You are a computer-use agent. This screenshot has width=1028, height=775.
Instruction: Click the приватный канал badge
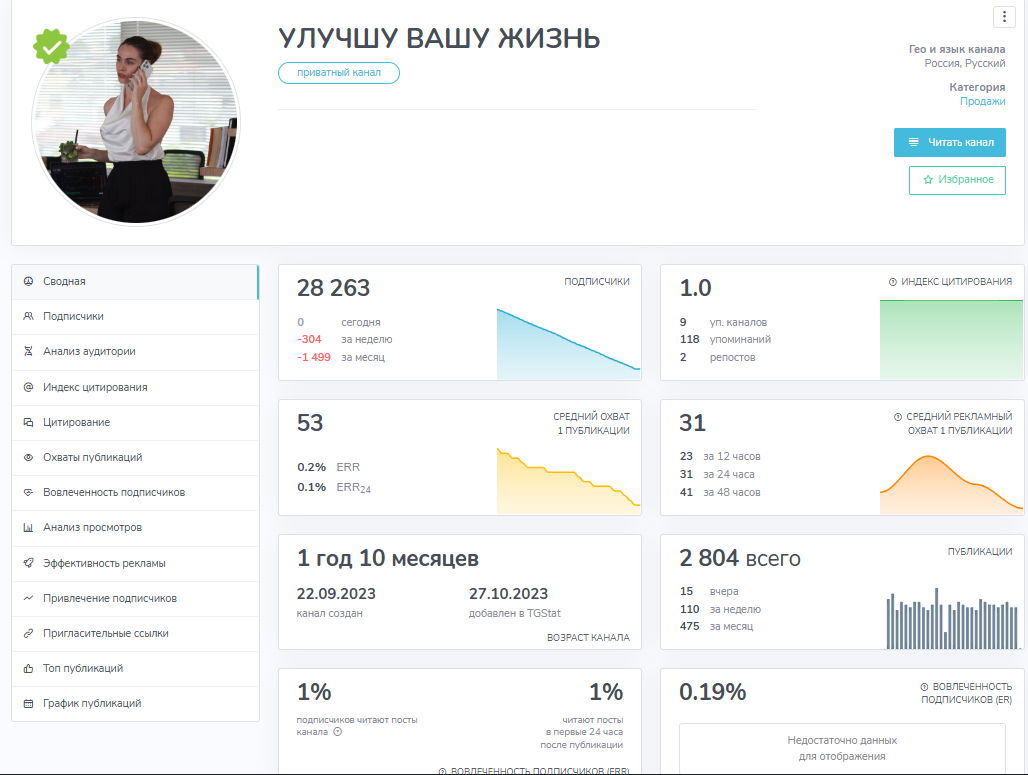click(x=339, y=73)
